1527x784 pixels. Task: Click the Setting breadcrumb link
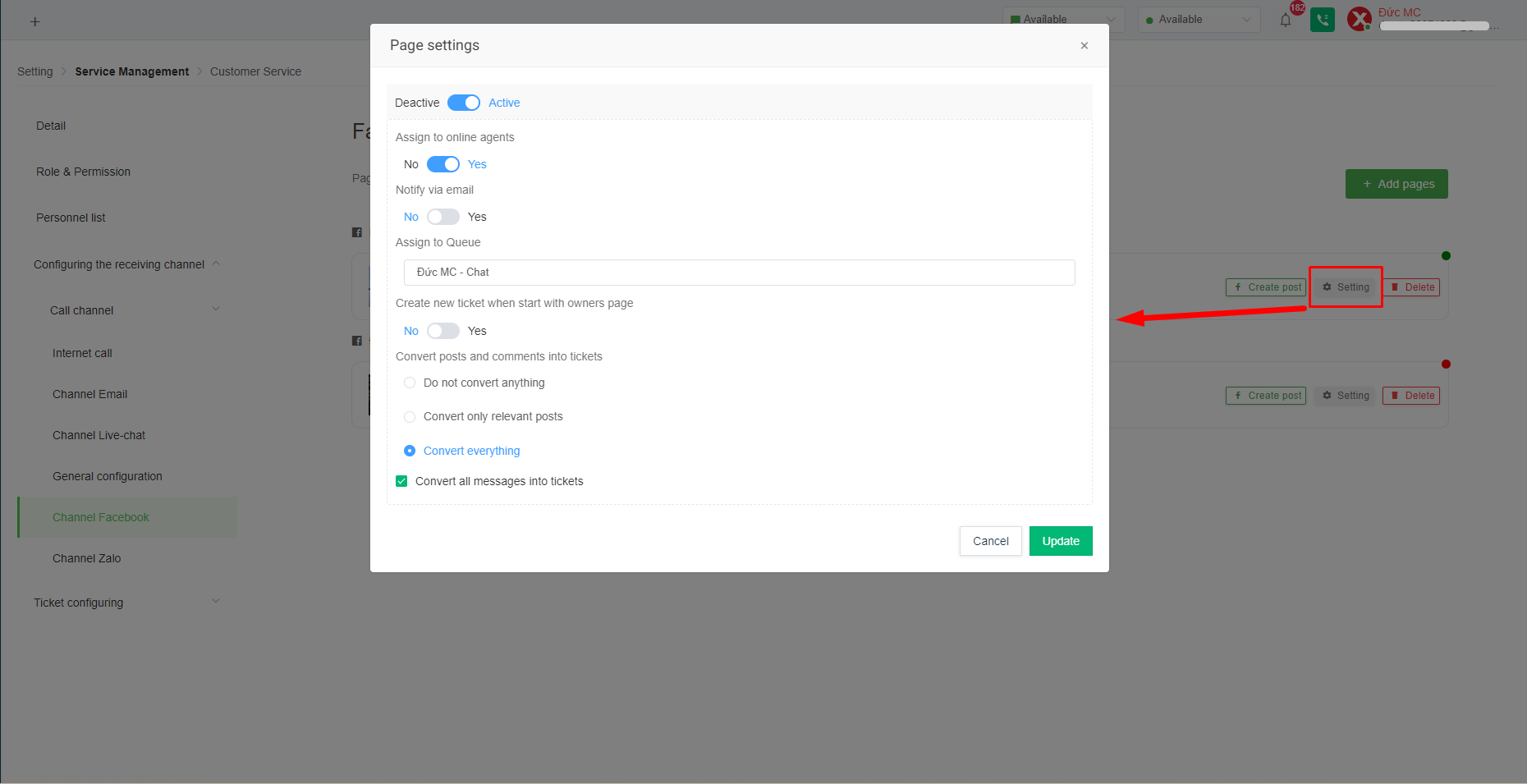34,71
